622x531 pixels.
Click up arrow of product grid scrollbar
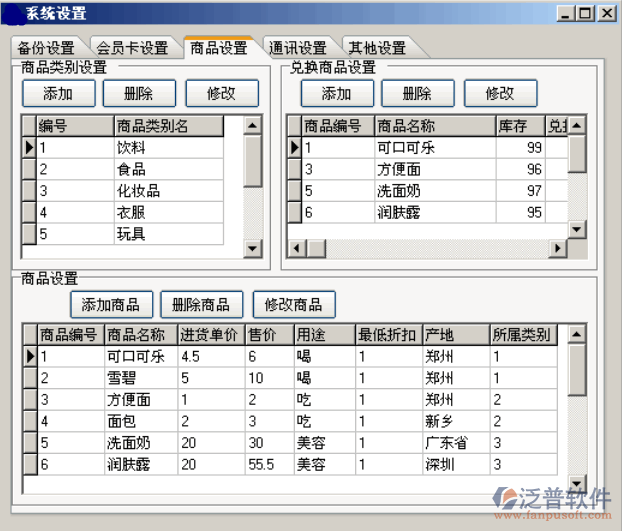[x=576, y=334]
